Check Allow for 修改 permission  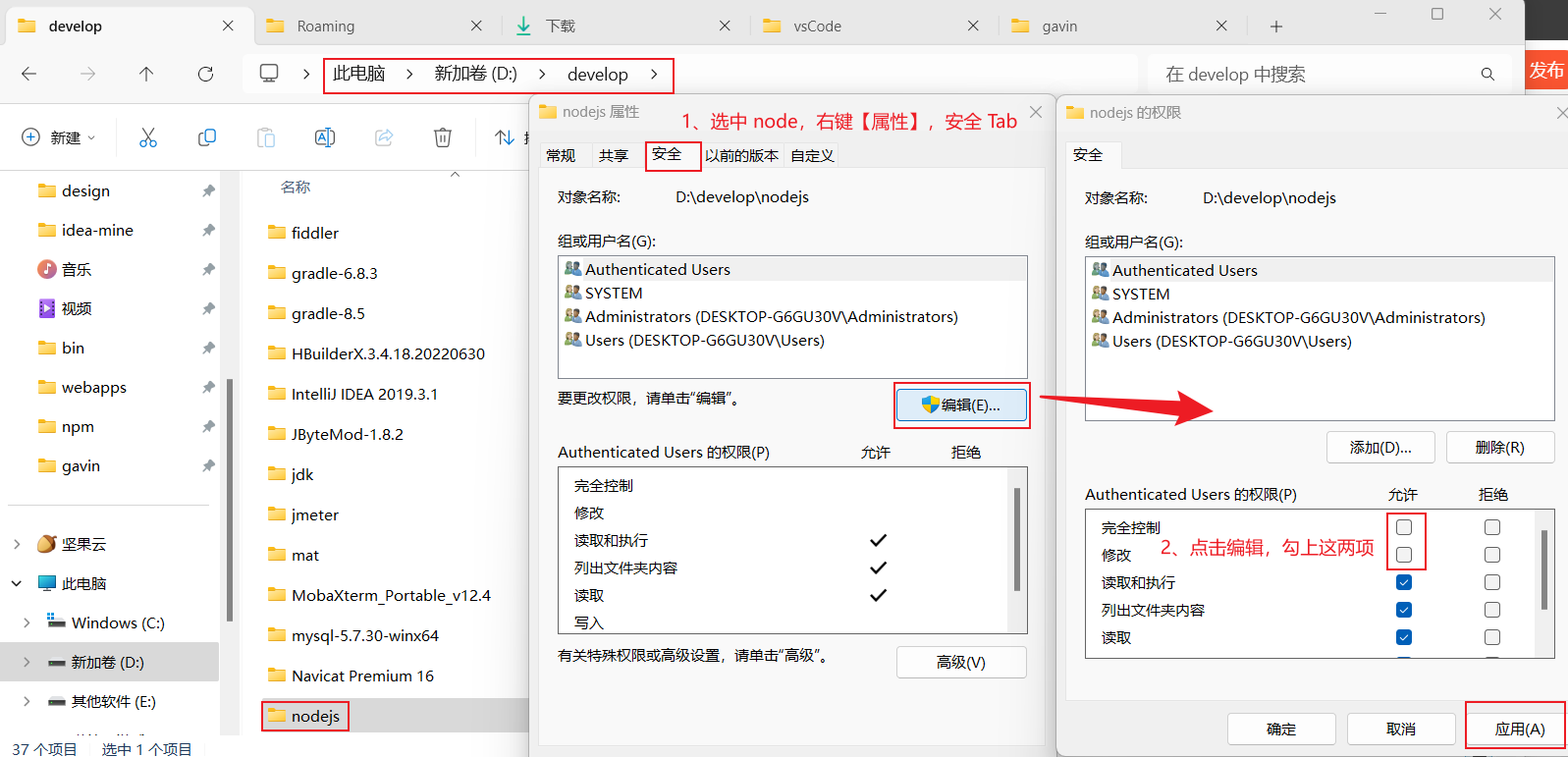coord(1404,555)
